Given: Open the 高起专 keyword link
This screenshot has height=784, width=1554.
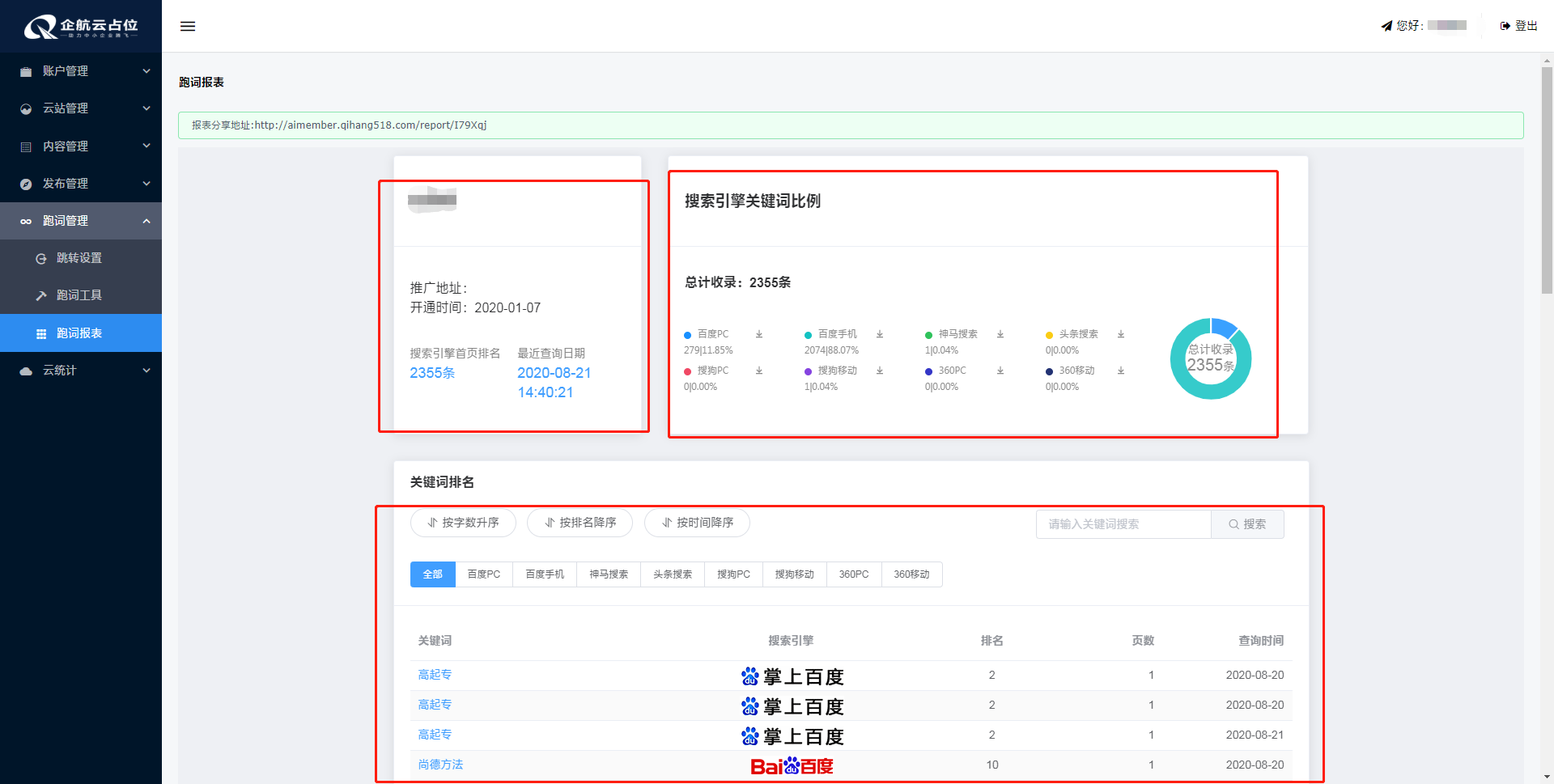Looking at the screenshot, I should coord(435,674).
